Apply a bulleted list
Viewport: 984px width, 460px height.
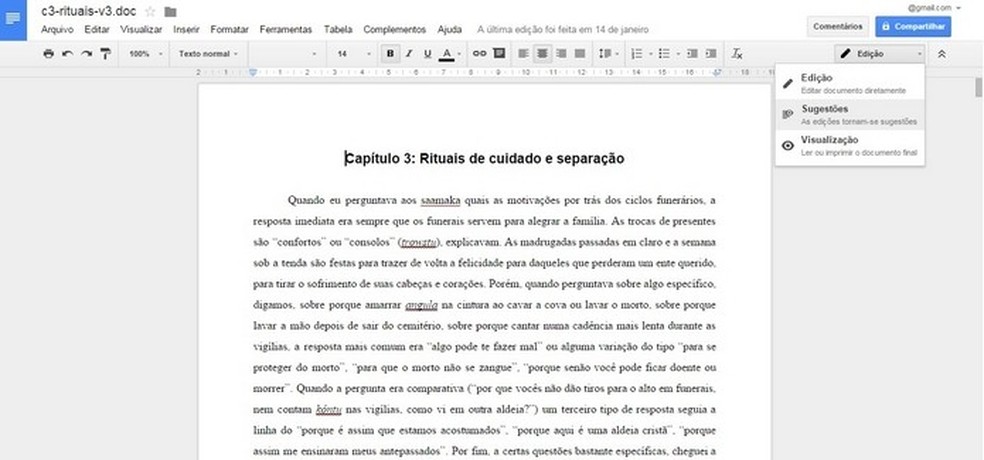(x=665, y=54)
